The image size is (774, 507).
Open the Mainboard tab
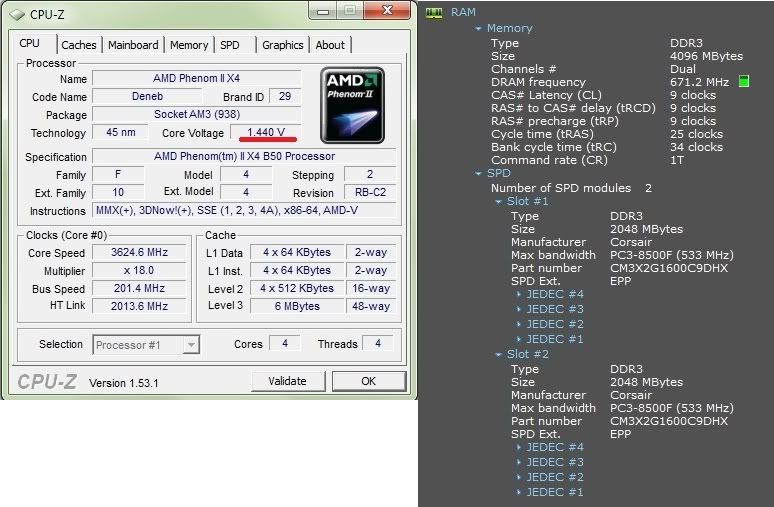click(133, 45)
